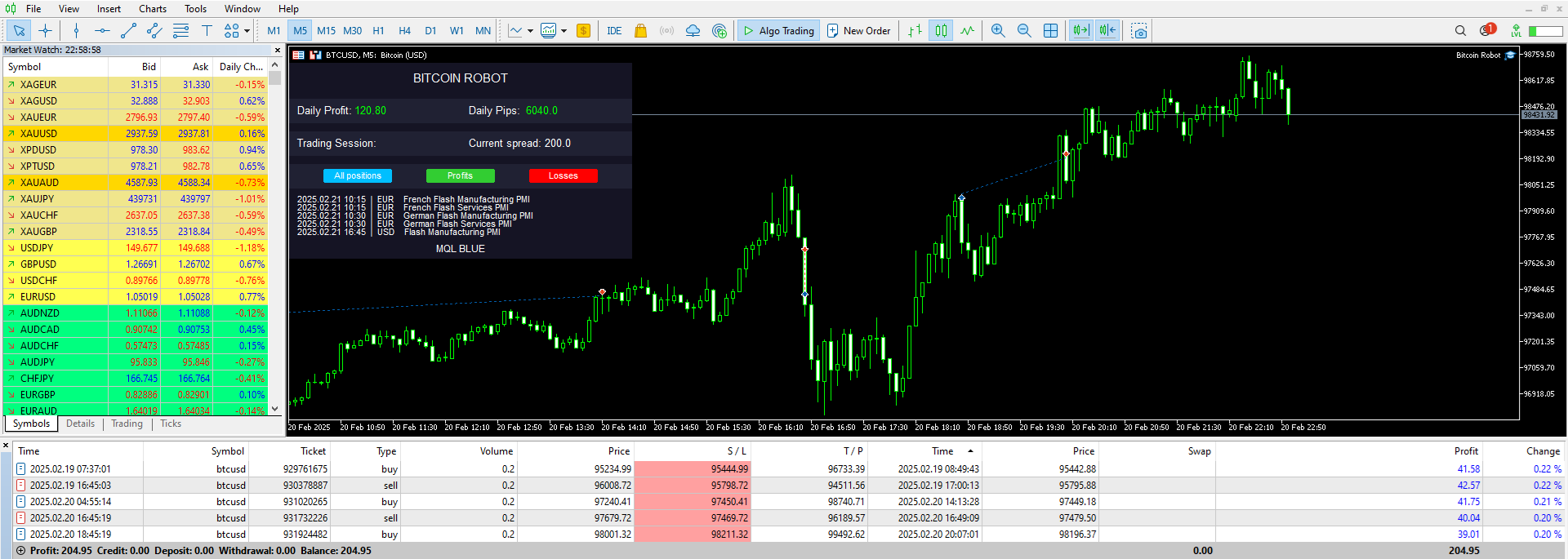Open the Charts menu
The height and width of the screenshot is (559, 1568).
(153, 9)
